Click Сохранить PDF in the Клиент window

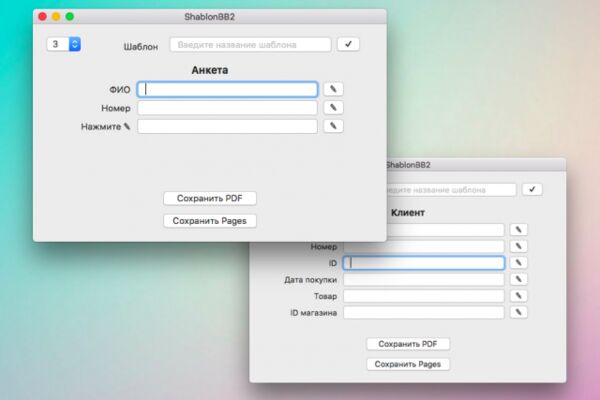click(408, 344)
